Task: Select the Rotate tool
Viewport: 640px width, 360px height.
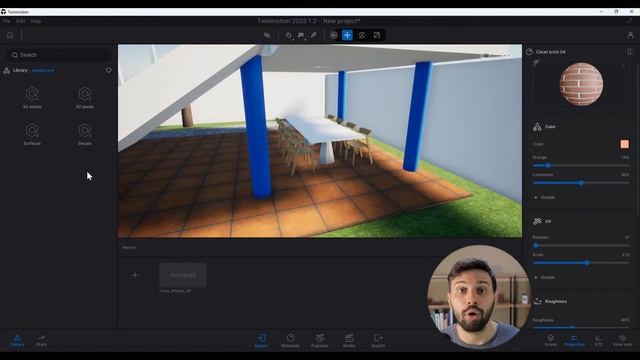Action: click(x=362, y=36)
